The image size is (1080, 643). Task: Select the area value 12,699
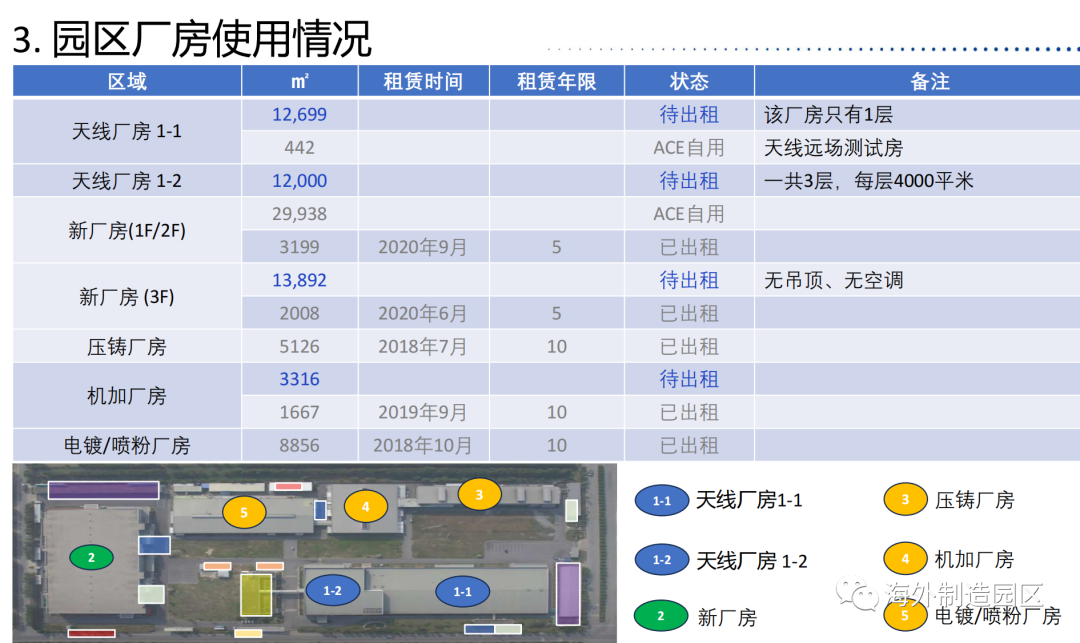point(300,114)
